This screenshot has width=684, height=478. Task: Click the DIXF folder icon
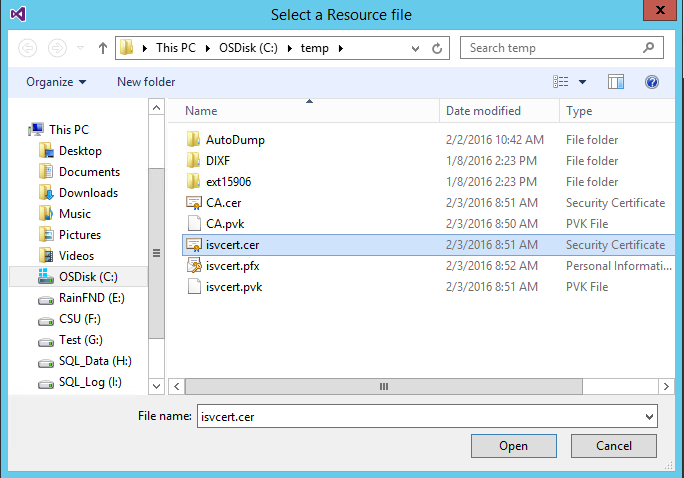(193, 160)
